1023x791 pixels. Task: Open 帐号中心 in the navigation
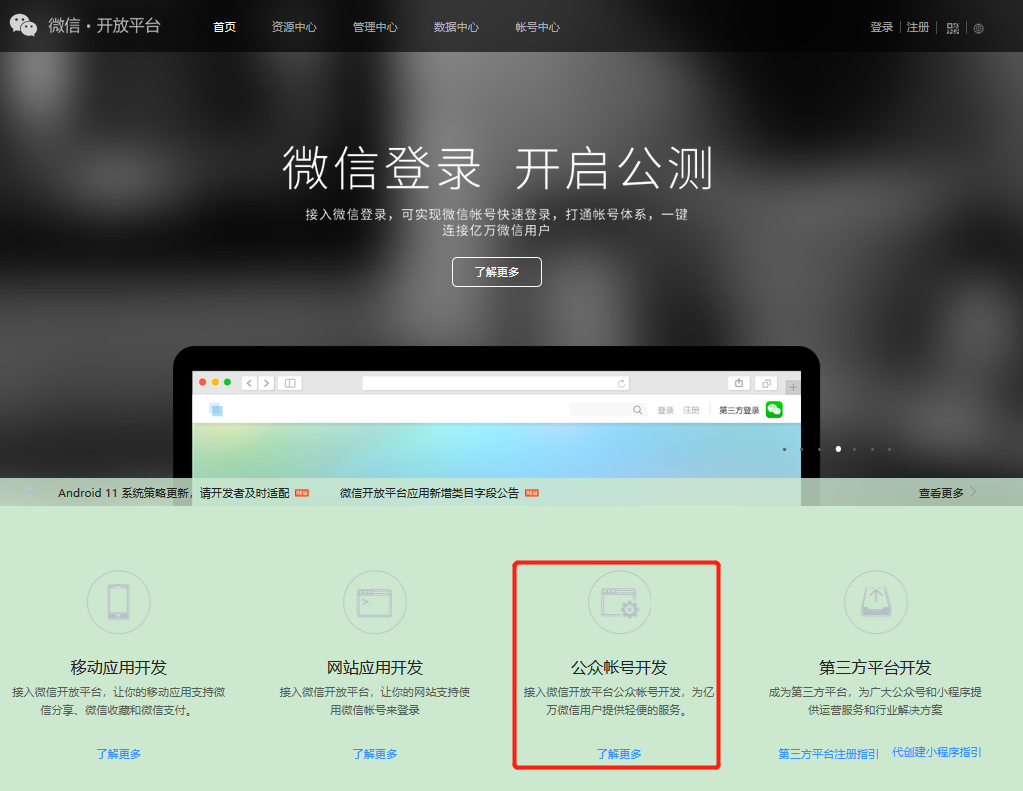[538, 27]
